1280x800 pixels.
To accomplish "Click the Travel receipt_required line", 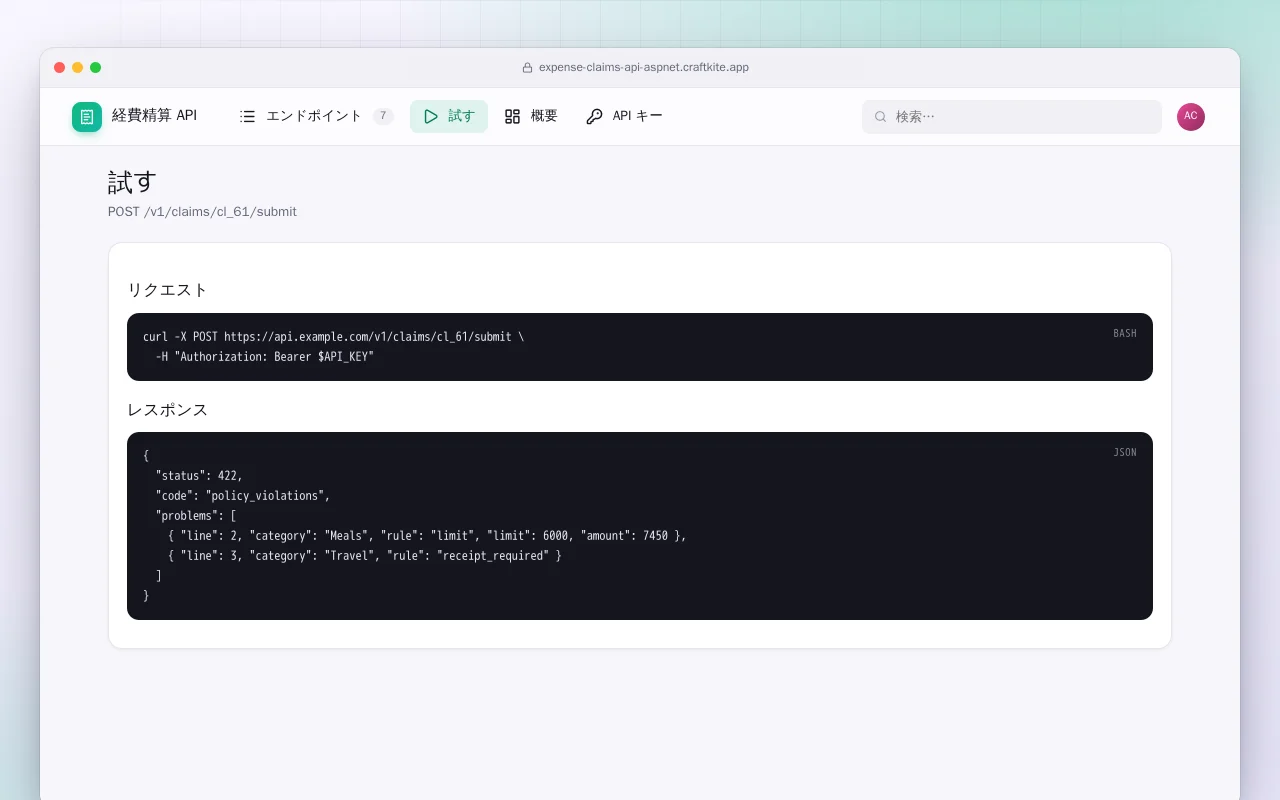I will (365, 556).
